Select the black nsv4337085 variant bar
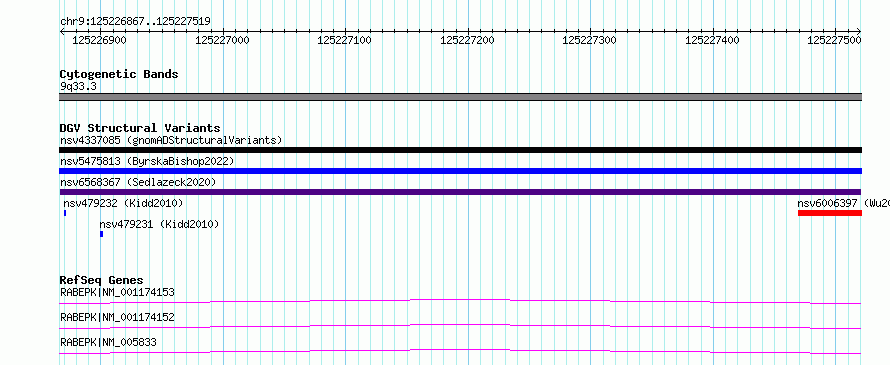Image resolution: width=890 pixels, height=365 pixels. click(460, 150)
